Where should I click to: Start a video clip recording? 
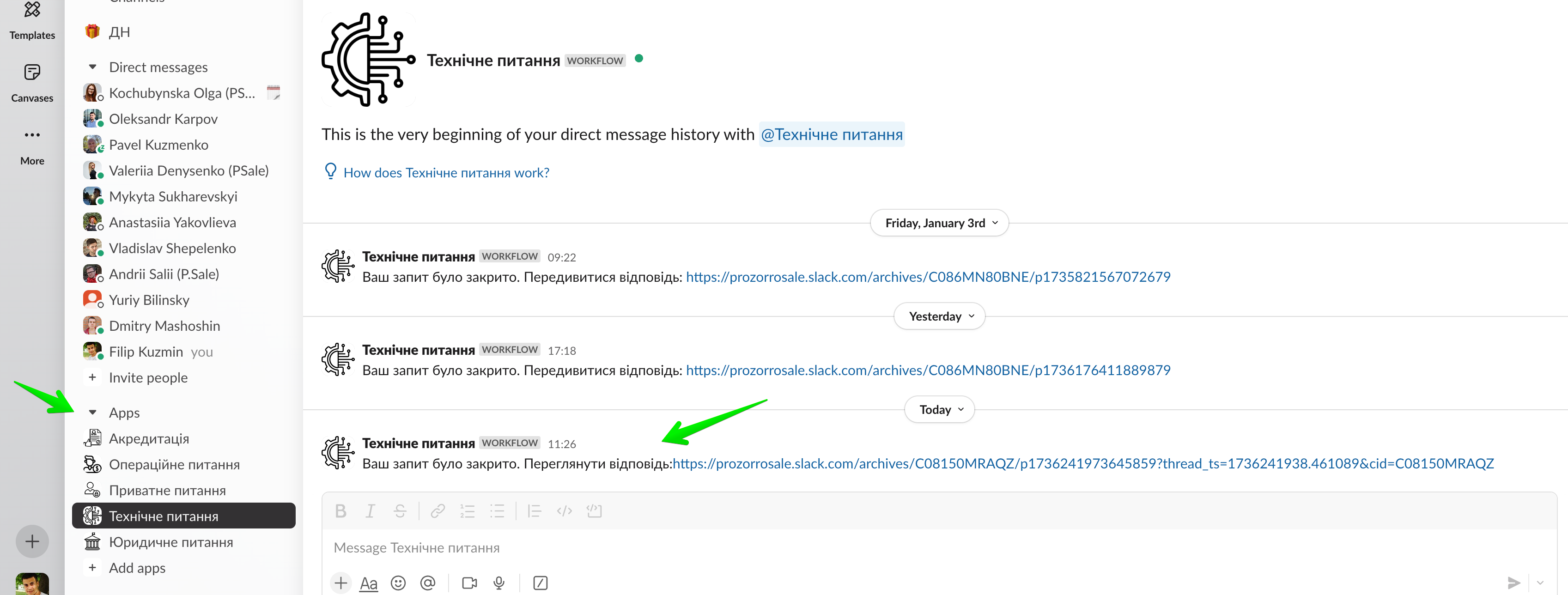[469, 583]
